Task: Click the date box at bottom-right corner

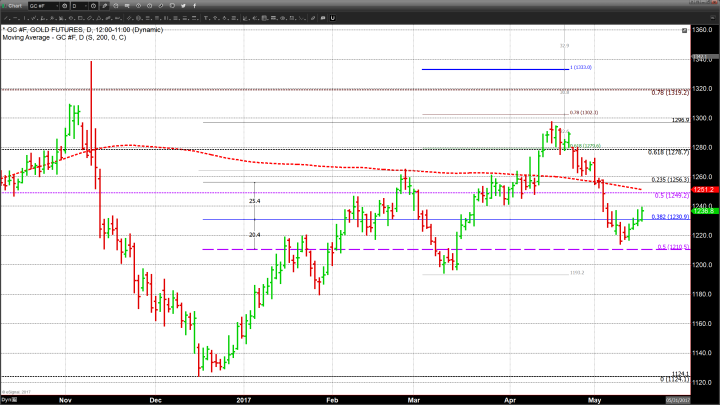Action: [x=698, y=398]
